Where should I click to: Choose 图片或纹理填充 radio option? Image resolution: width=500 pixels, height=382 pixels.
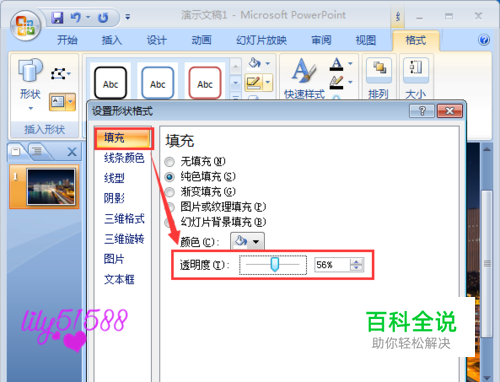169,207
